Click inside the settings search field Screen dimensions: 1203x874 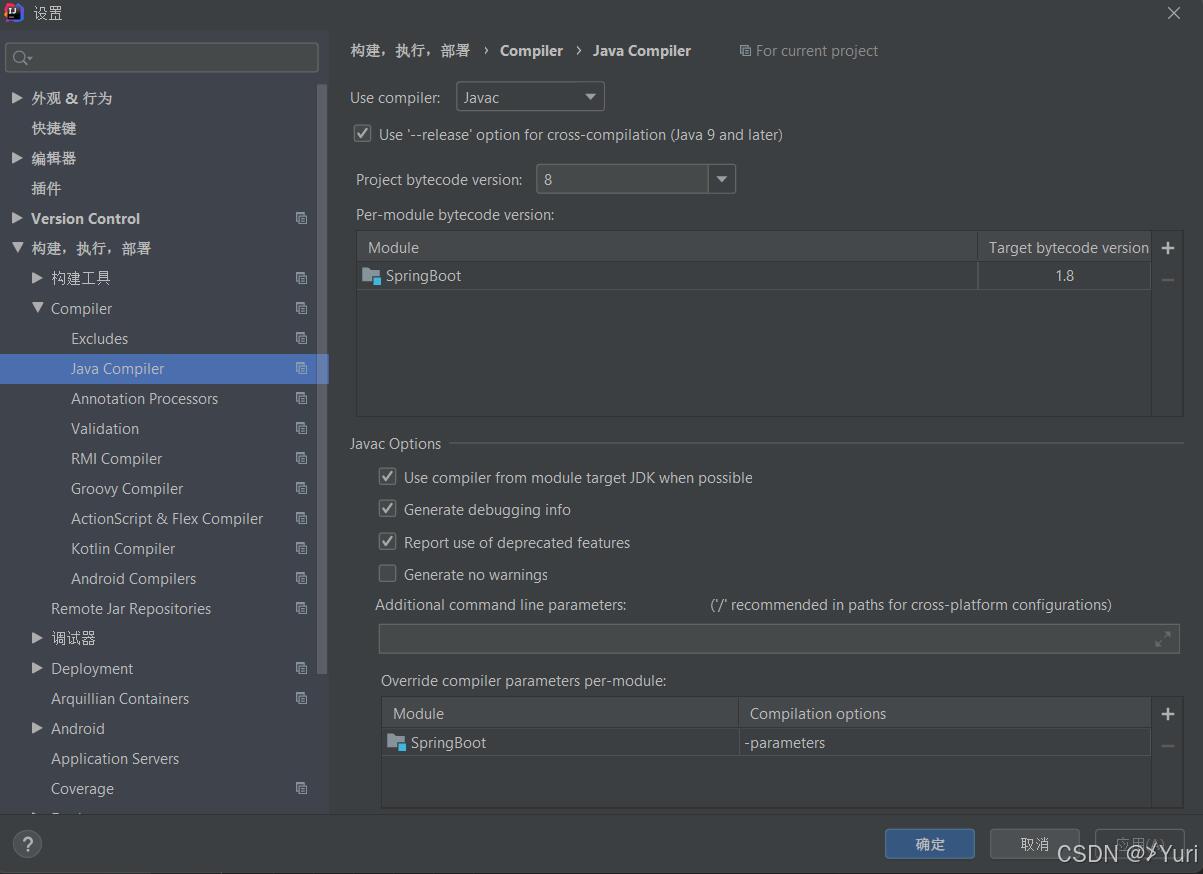point(160,58)
